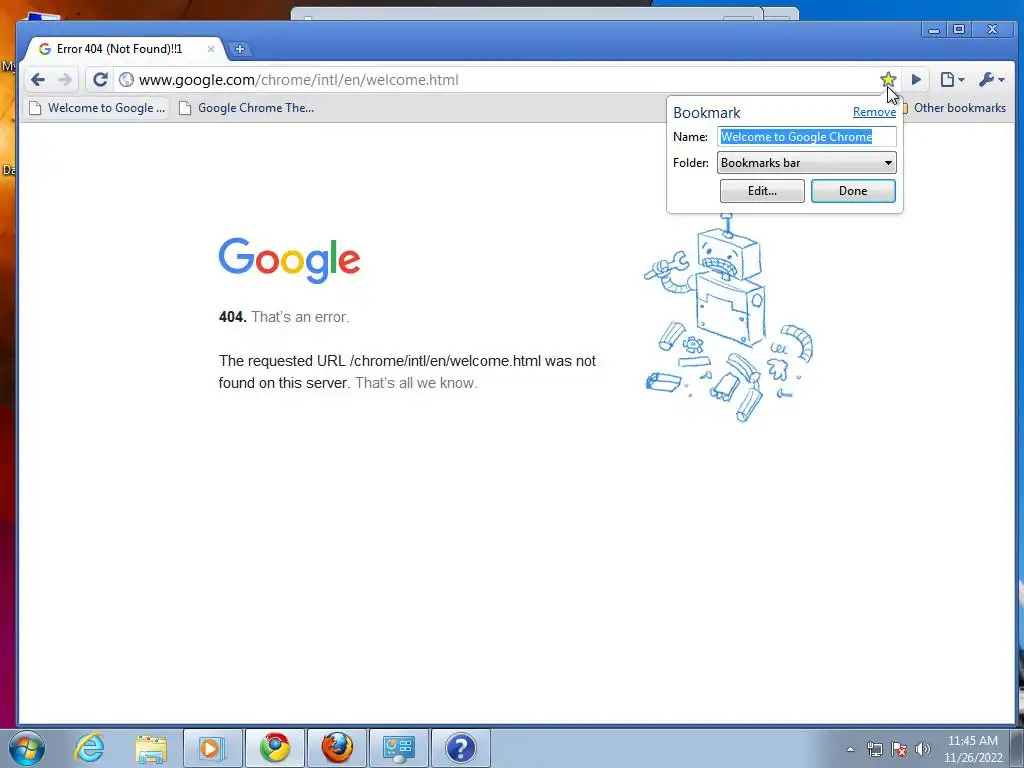Click the '404.' error text
This screenshot has height=768, width=1024.
232,317
